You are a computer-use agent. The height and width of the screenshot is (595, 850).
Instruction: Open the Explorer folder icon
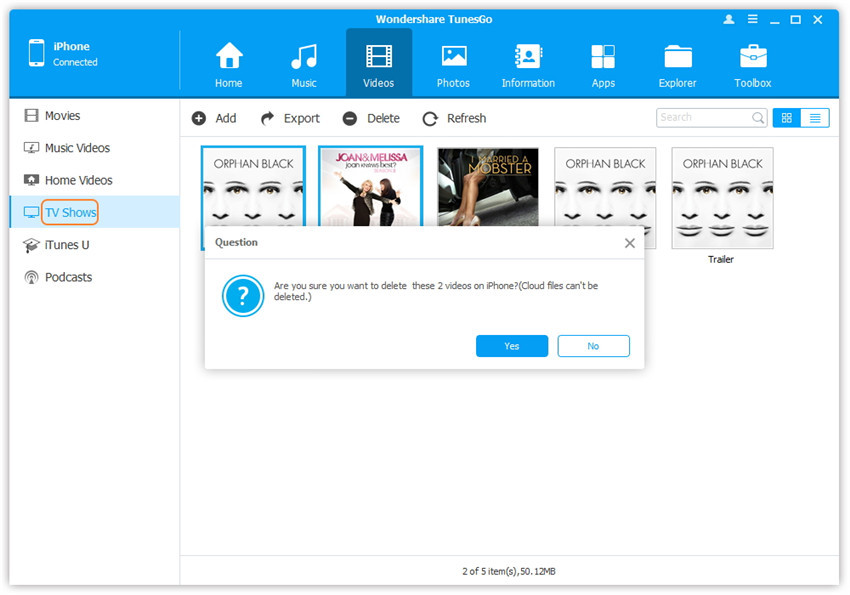[x=678, y=58]
